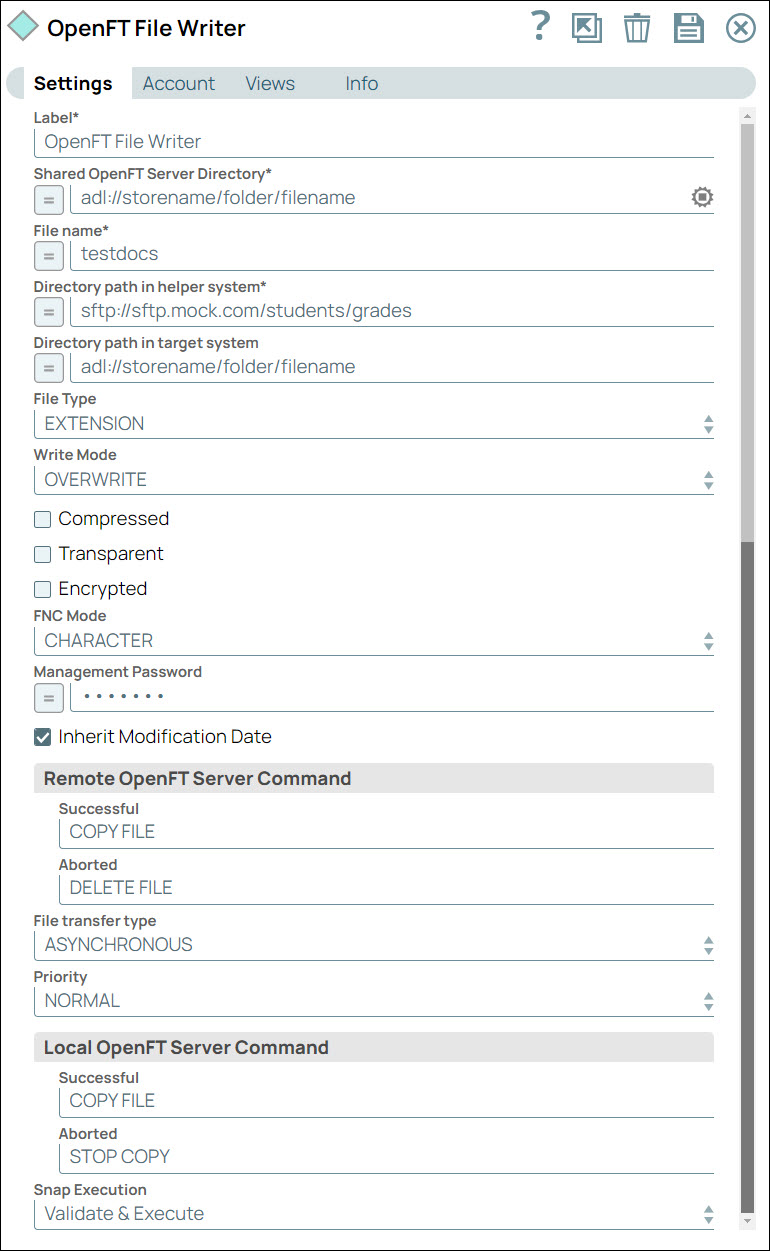Image resolution: width=770 pixels, height=1251 pixels.
Task: Toggle expression mode for Shared OpenFT Server Directory
Action: pos(49,199)
